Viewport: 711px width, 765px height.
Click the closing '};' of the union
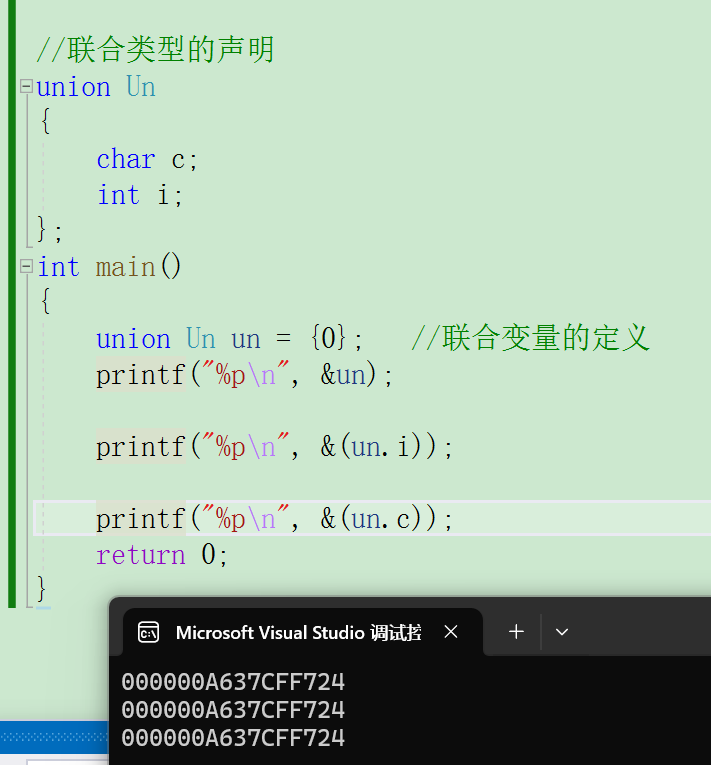(x=50, y=230)
